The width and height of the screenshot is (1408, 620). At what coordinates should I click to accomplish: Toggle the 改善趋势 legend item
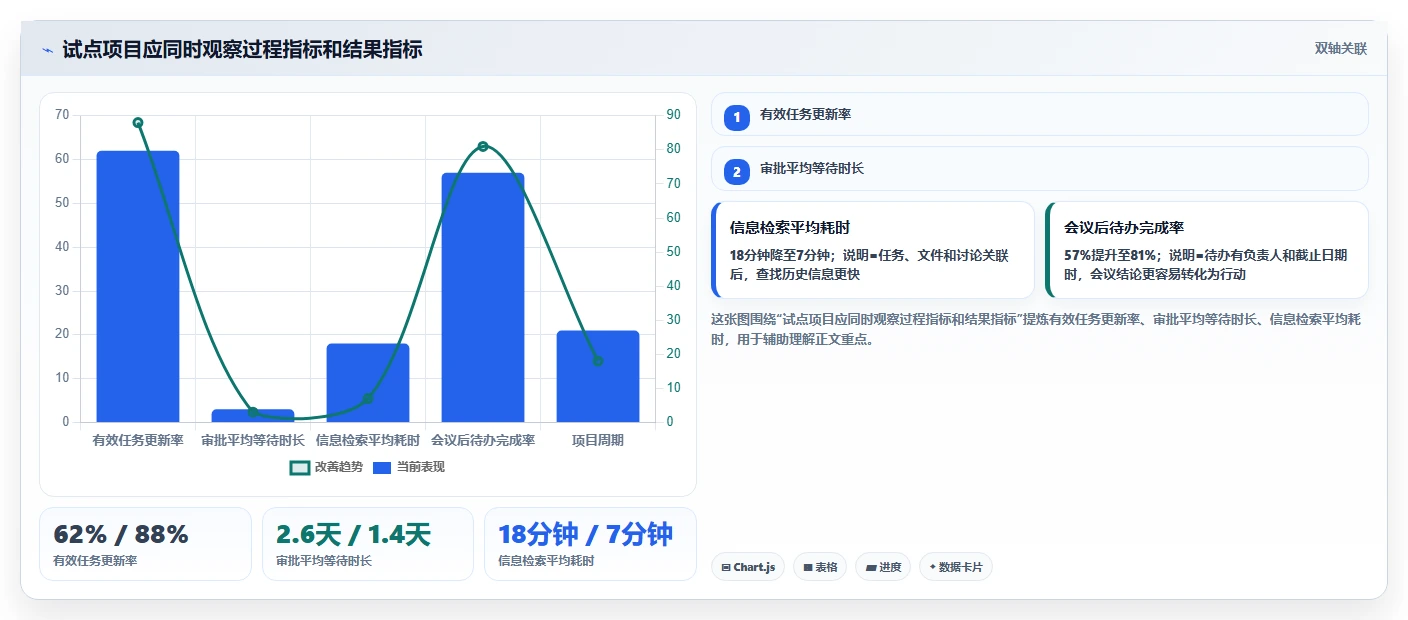[x=326, y=467]
